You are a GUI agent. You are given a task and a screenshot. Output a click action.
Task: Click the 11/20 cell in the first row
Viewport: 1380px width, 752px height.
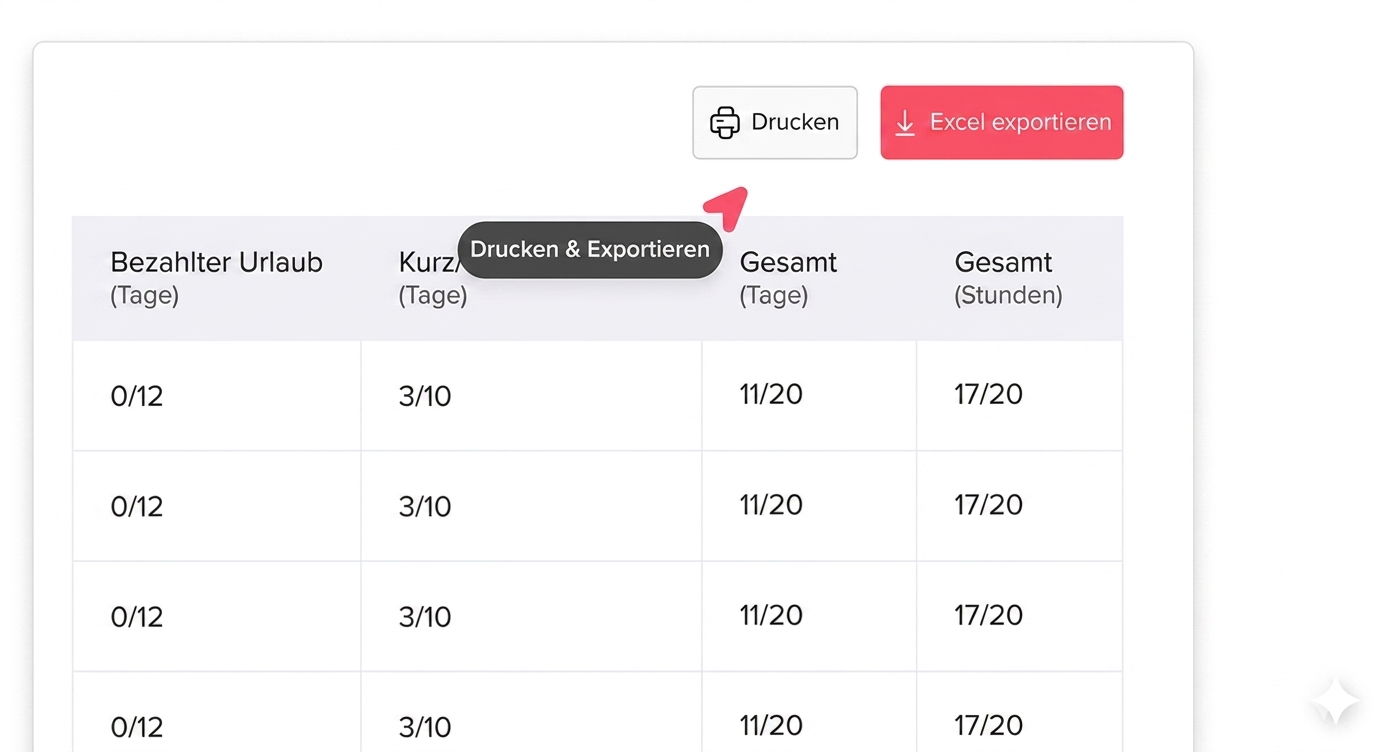point(771,394)
